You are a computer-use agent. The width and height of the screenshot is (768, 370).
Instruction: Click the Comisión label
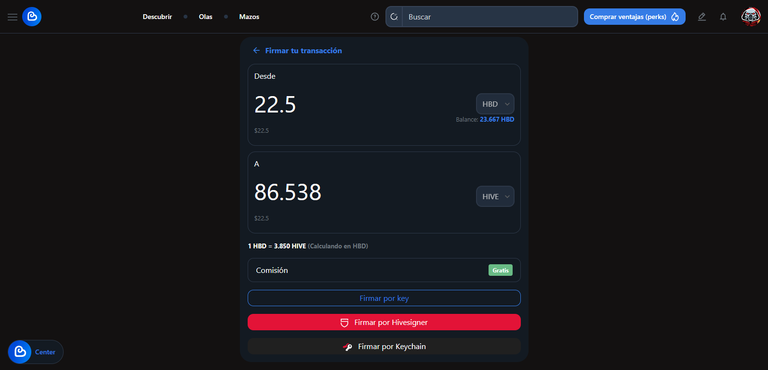click(x=272, y=270)
